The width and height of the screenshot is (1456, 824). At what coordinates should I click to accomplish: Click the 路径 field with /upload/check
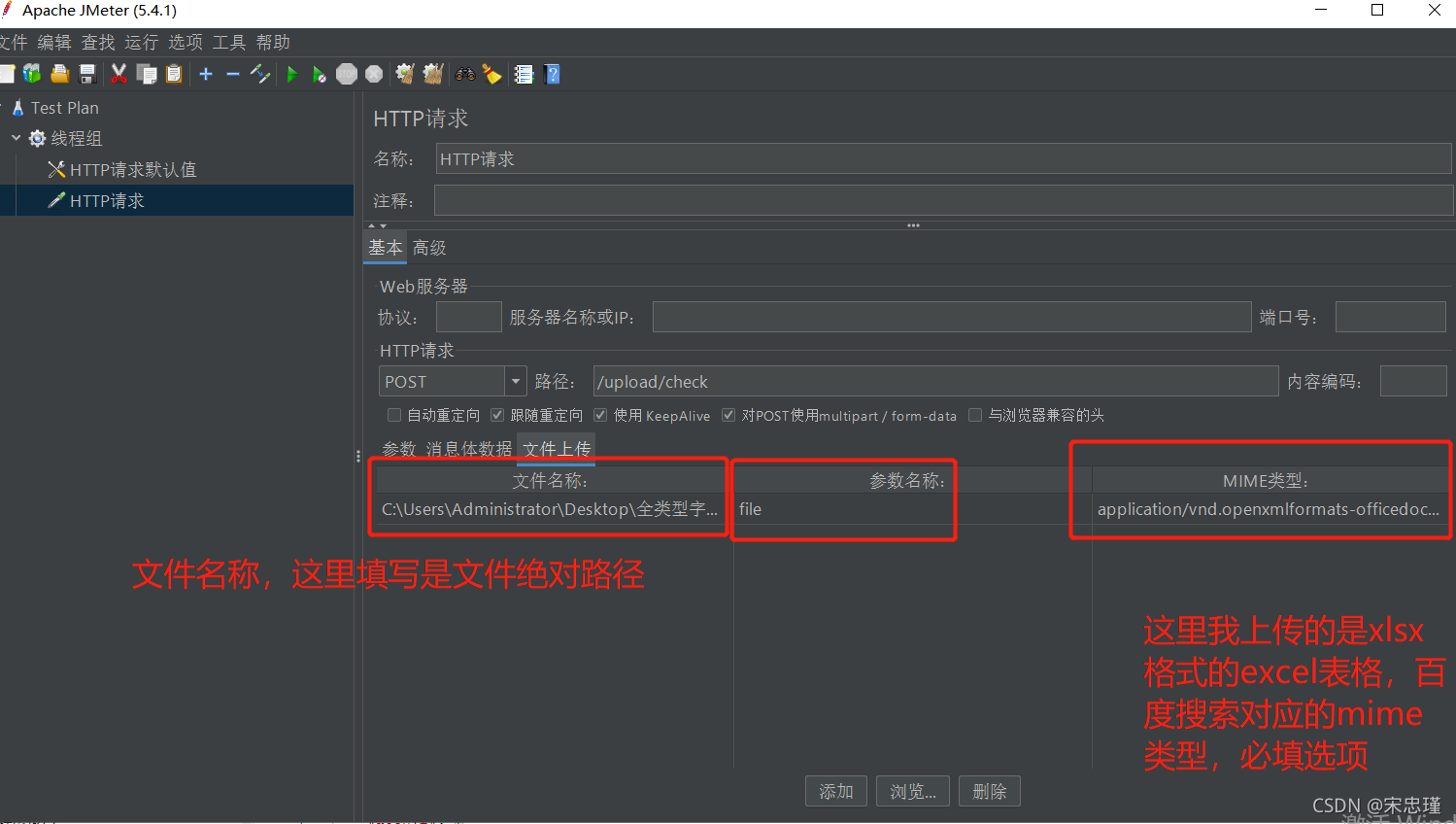[x=935, y=382]
